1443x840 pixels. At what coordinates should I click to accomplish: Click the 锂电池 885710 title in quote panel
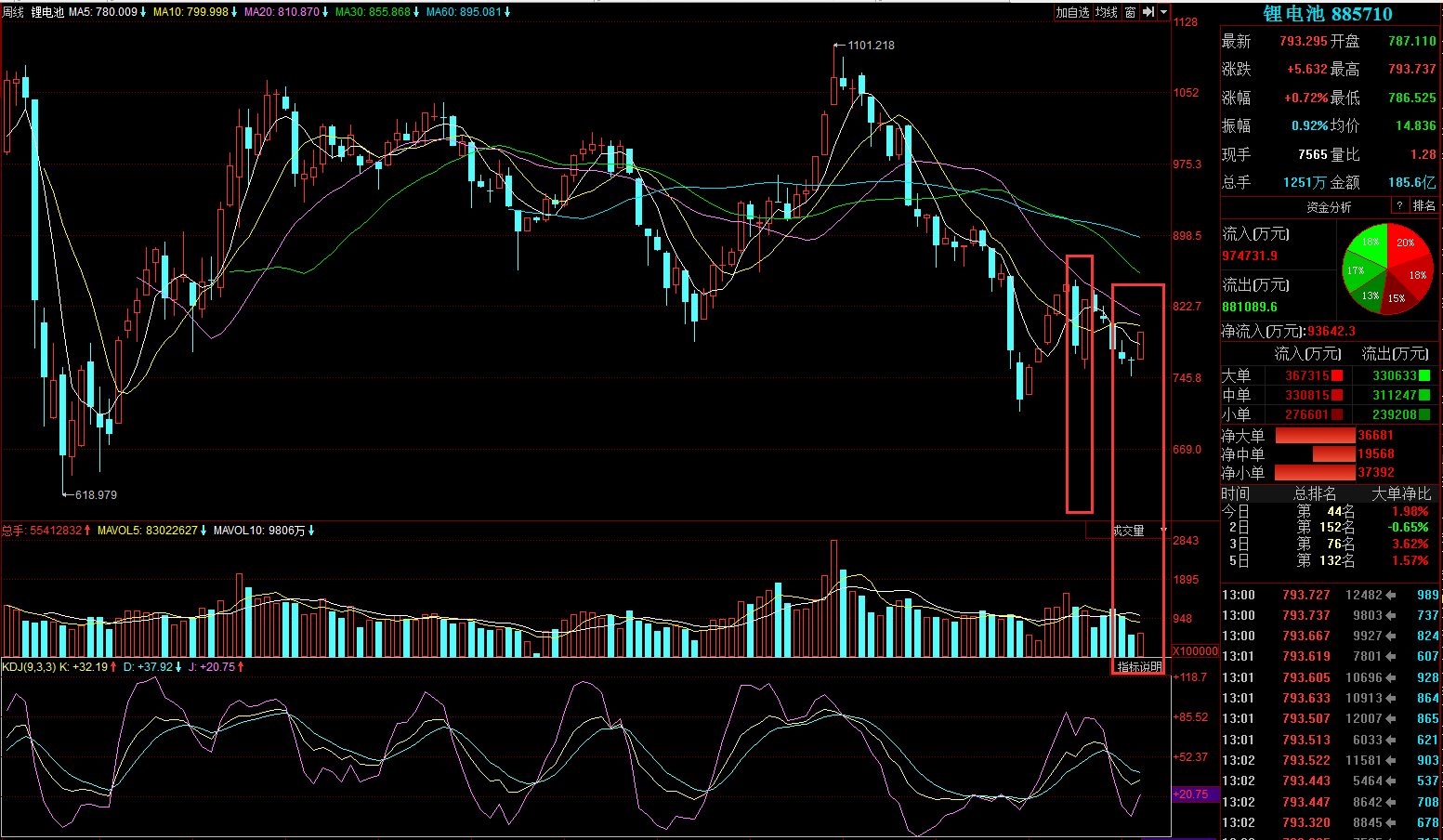pos(1328,14)
